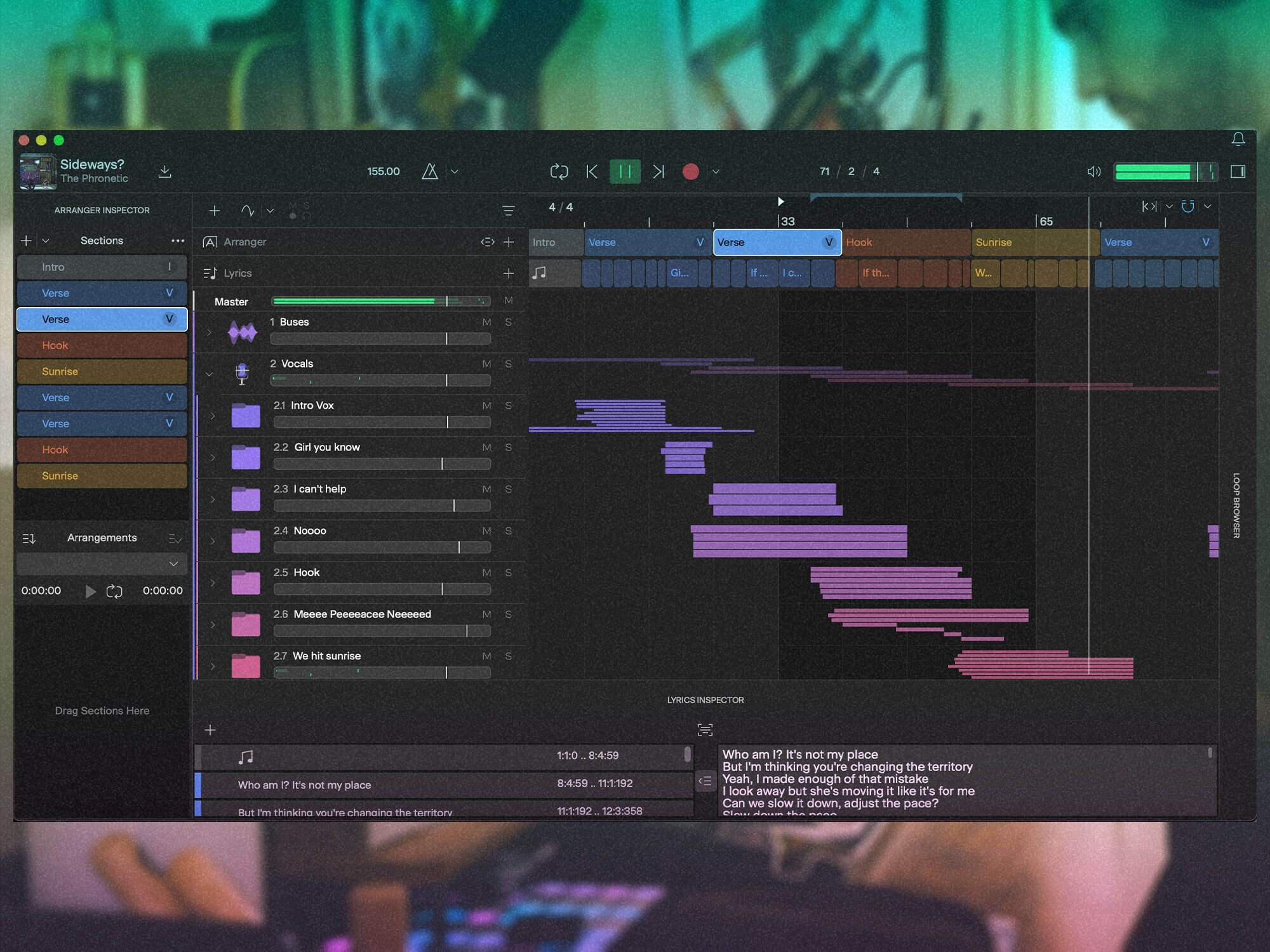Mute the Vocals track
Screen dimensions: 1270x952
(x=487, y=364)
